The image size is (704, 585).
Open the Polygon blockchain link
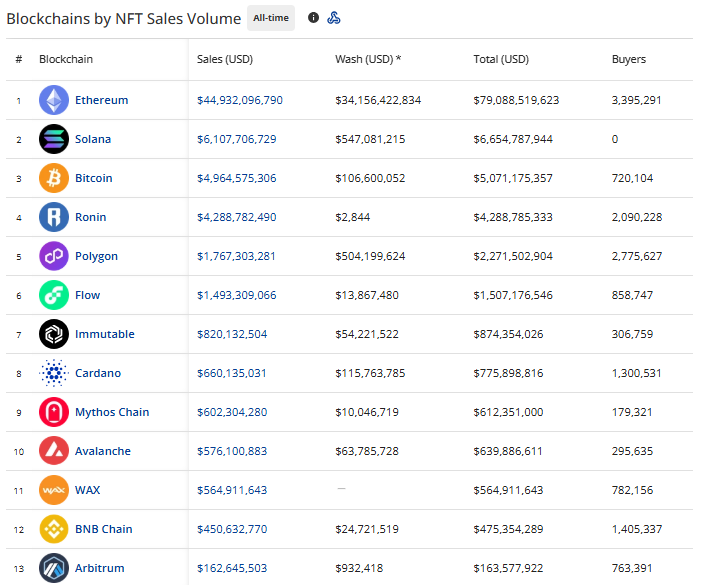pos(96,256)
